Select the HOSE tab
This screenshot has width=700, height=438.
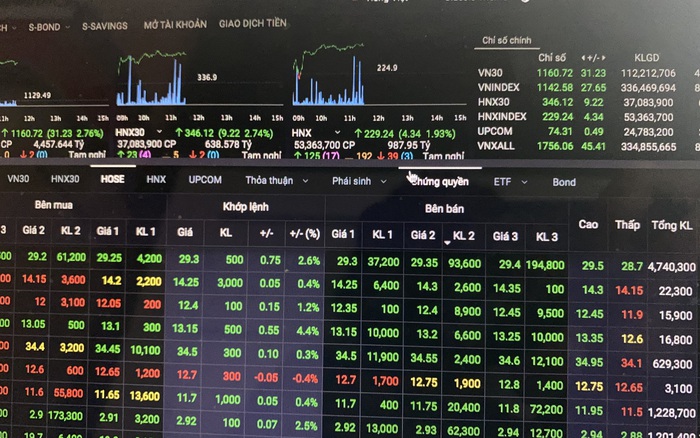[x=112, y=181]
